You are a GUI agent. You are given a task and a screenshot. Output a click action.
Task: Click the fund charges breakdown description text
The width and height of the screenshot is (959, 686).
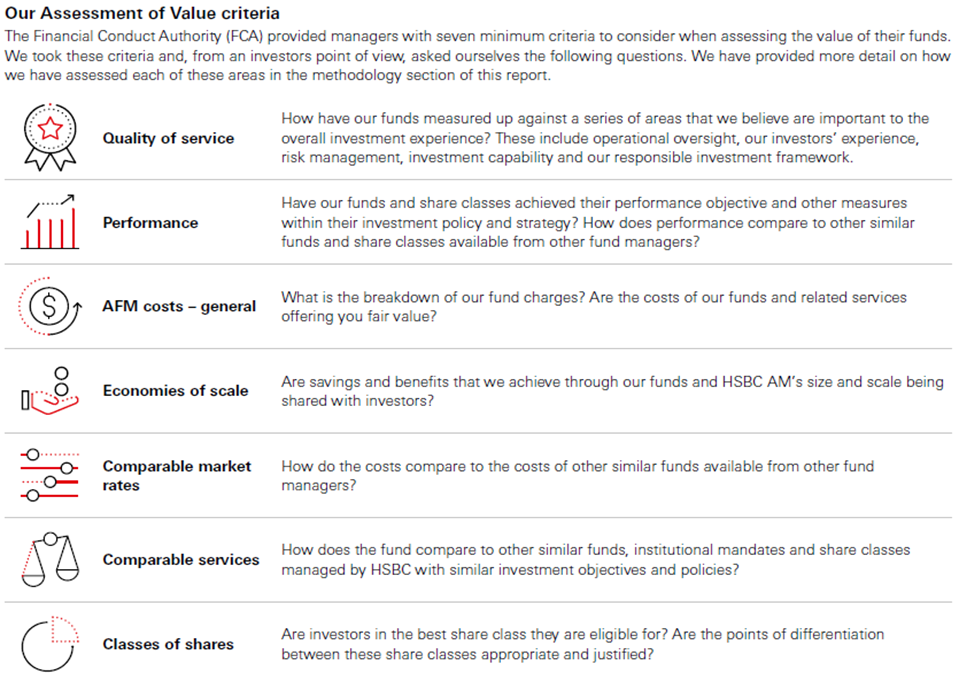(594, 306)
